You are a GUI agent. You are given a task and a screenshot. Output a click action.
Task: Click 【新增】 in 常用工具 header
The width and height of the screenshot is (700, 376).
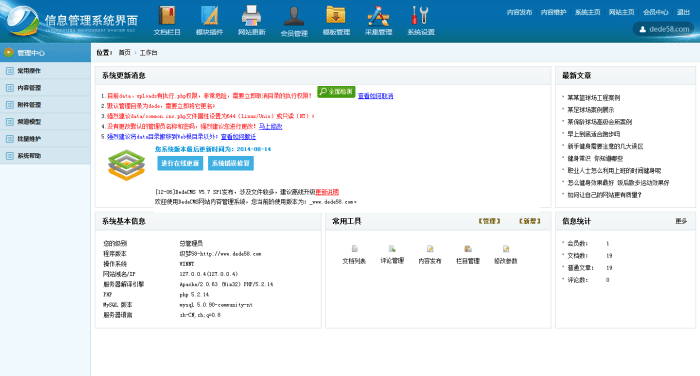[x=529, y=221]
